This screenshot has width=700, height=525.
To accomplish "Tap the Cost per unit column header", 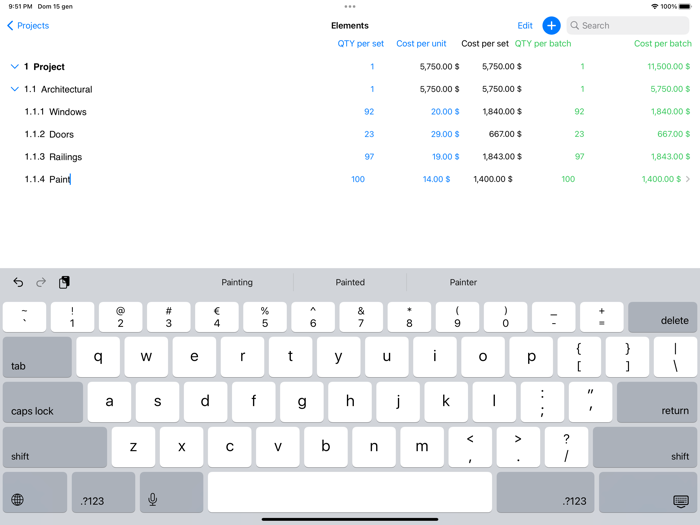I will [x=421, y=43].
